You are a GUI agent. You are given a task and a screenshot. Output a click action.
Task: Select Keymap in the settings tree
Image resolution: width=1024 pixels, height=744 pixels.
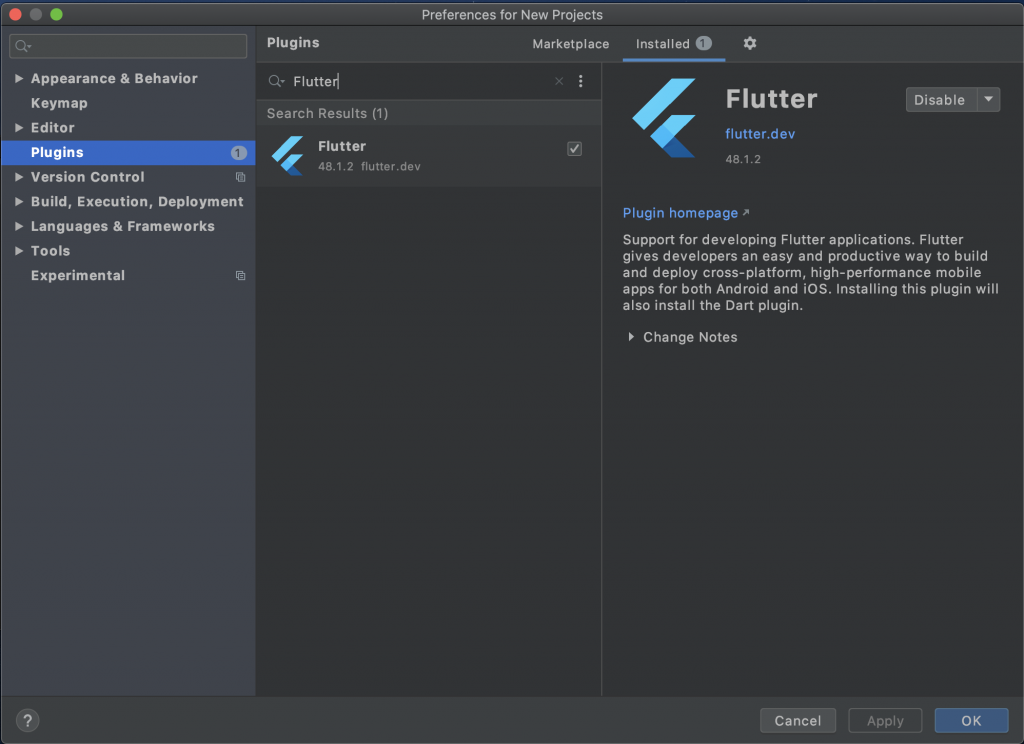(x=59, y=103)
